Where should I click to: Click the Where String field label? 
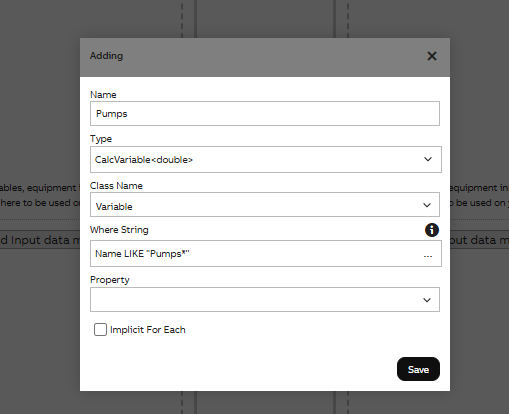[x=119, y=230]
